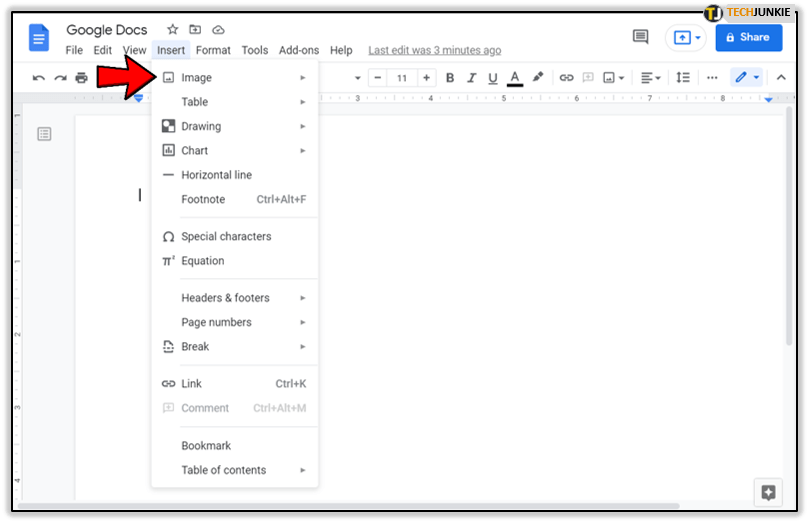Image resolution: width=809 pixels, height=523 pixels.
Task: Select the highlight color pen icon
Action: 538,78
